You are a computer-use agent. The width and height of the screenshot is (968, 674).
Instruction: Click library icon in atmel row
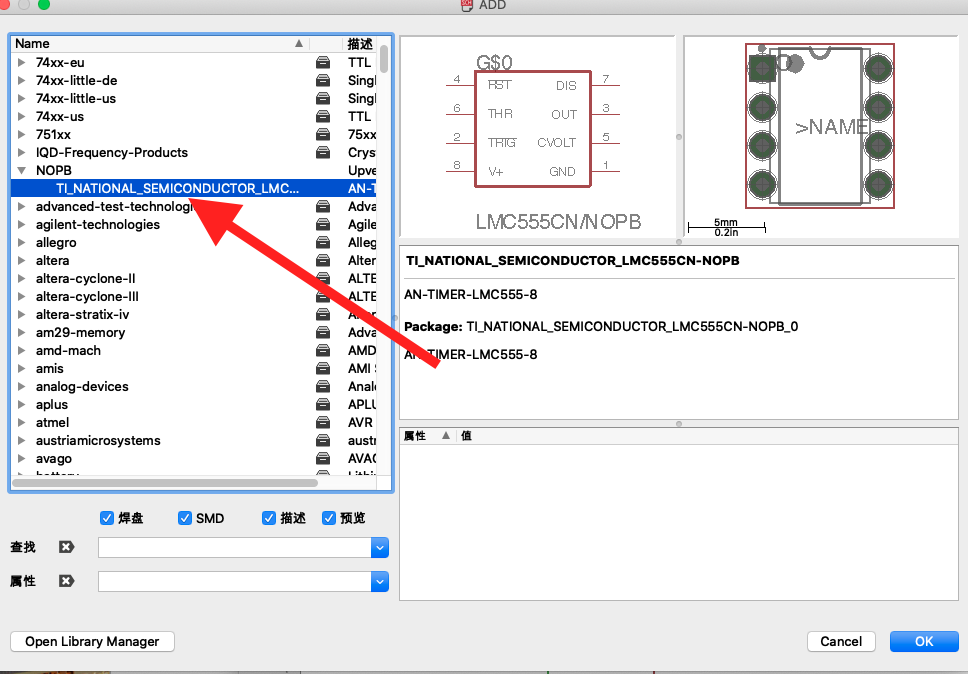tap(322, 422)
